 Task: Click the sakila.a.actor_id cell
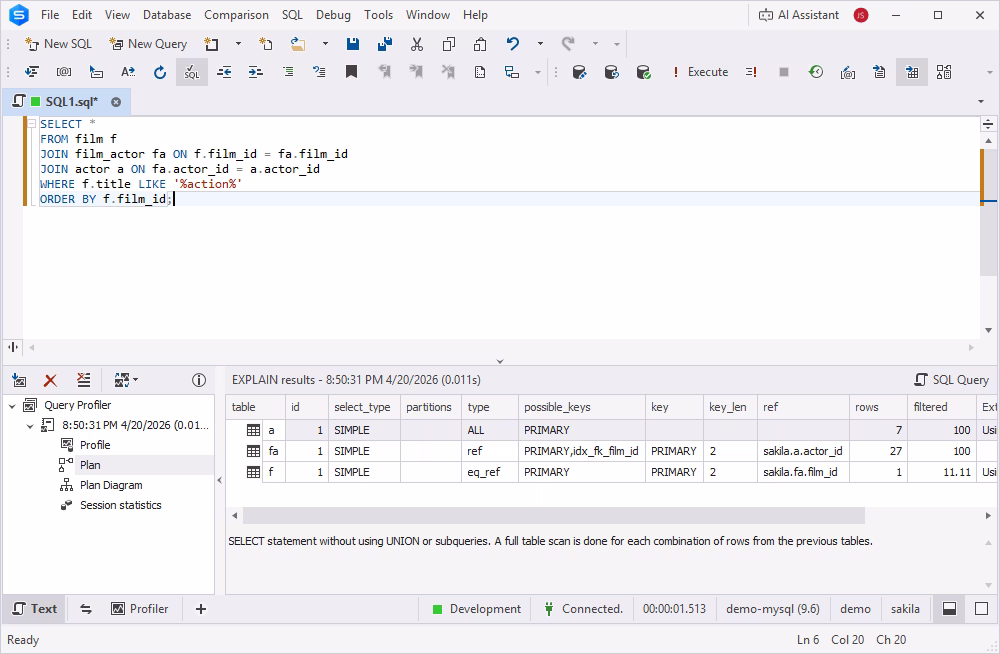pos(802,451)
